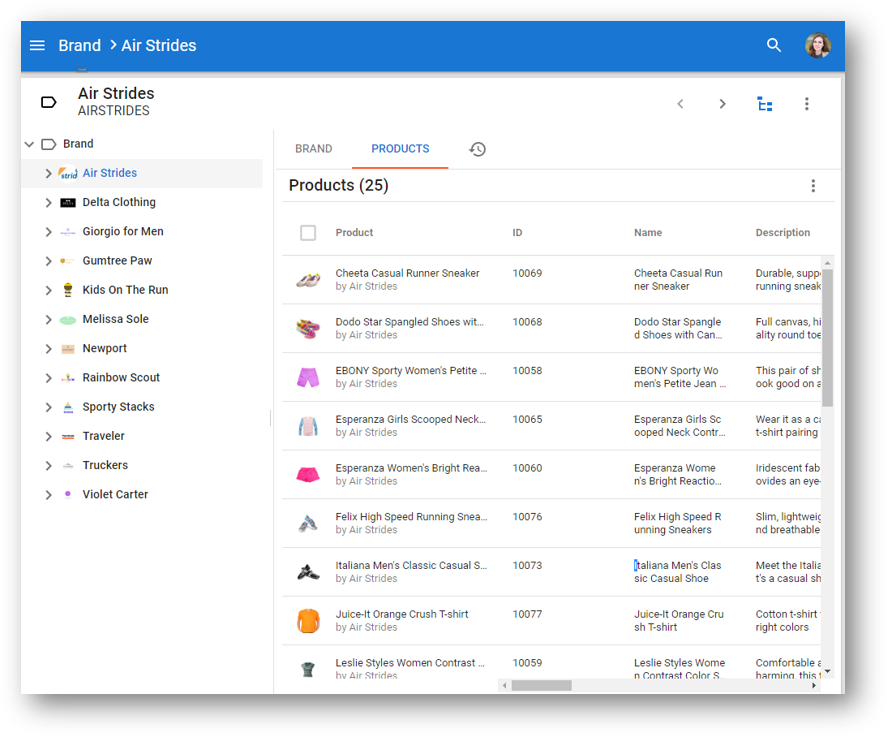Select Newport in brand tree
Screen dimensions: 887x736
click(x=105, y=348)
